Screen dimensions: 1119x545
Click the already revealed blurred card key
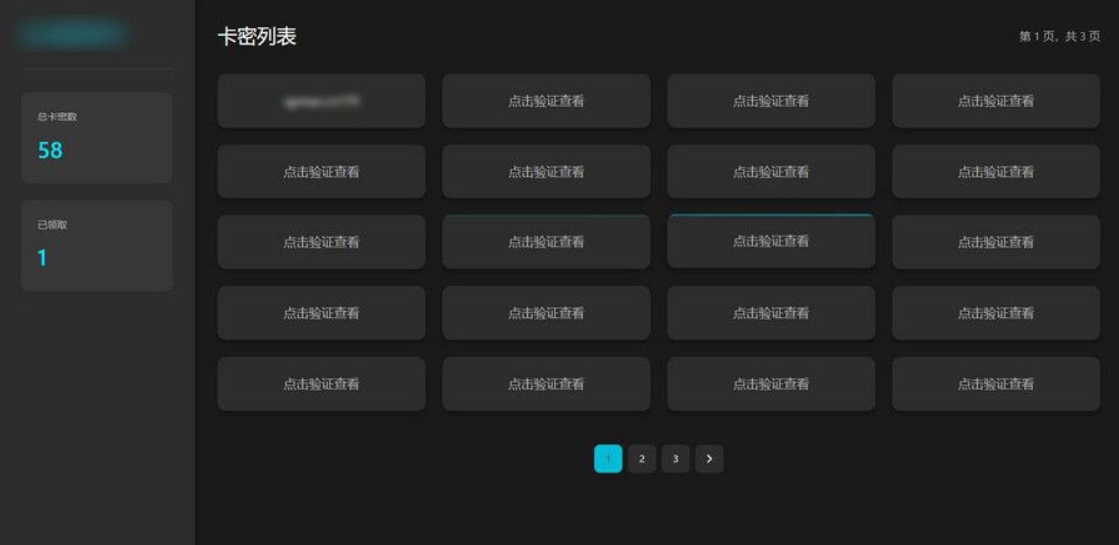point(321,101)
